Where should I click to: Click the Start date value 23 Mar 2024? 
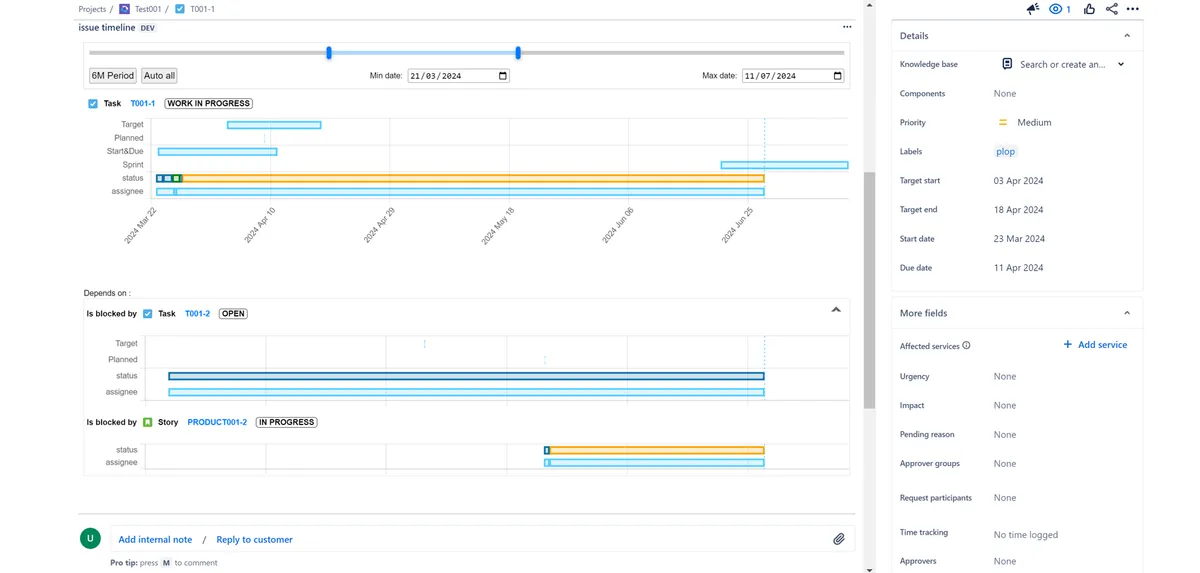[x=1019, y=239]
